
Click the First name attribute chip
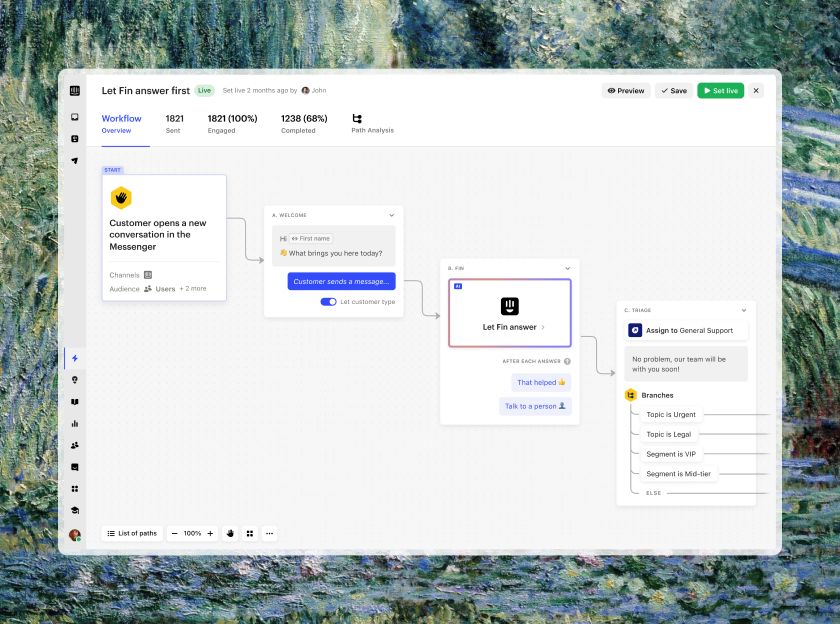[x=311, y=239]
